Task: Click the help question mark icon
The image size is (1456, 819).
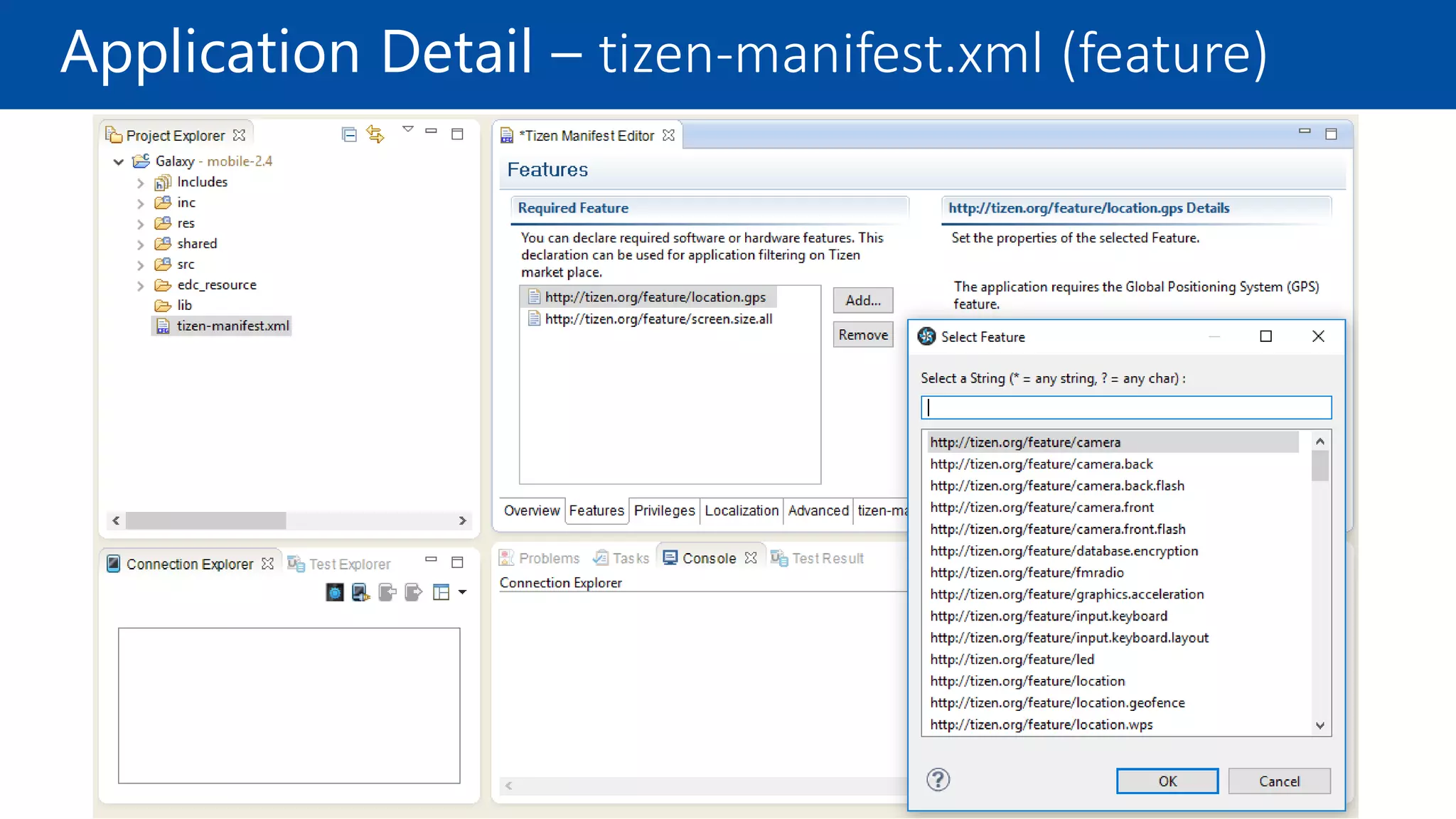Action: pyautogui.click(x=938, y=780)
